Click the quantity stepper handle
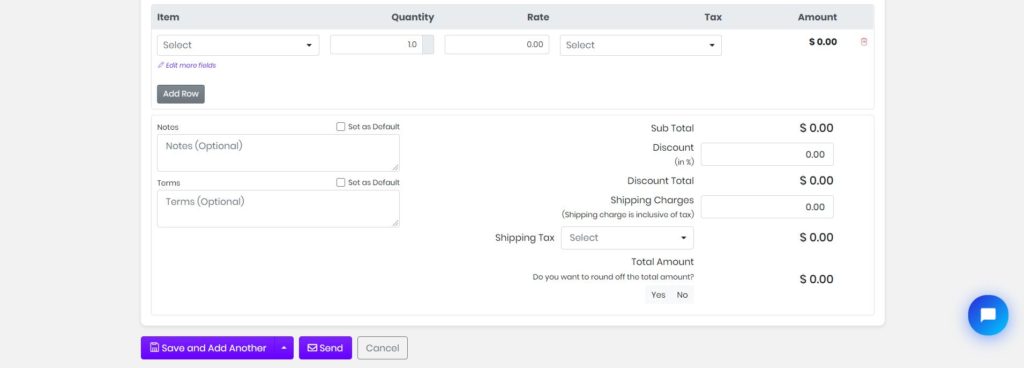This screenshot has width=1024, height=368. (428, 45)
